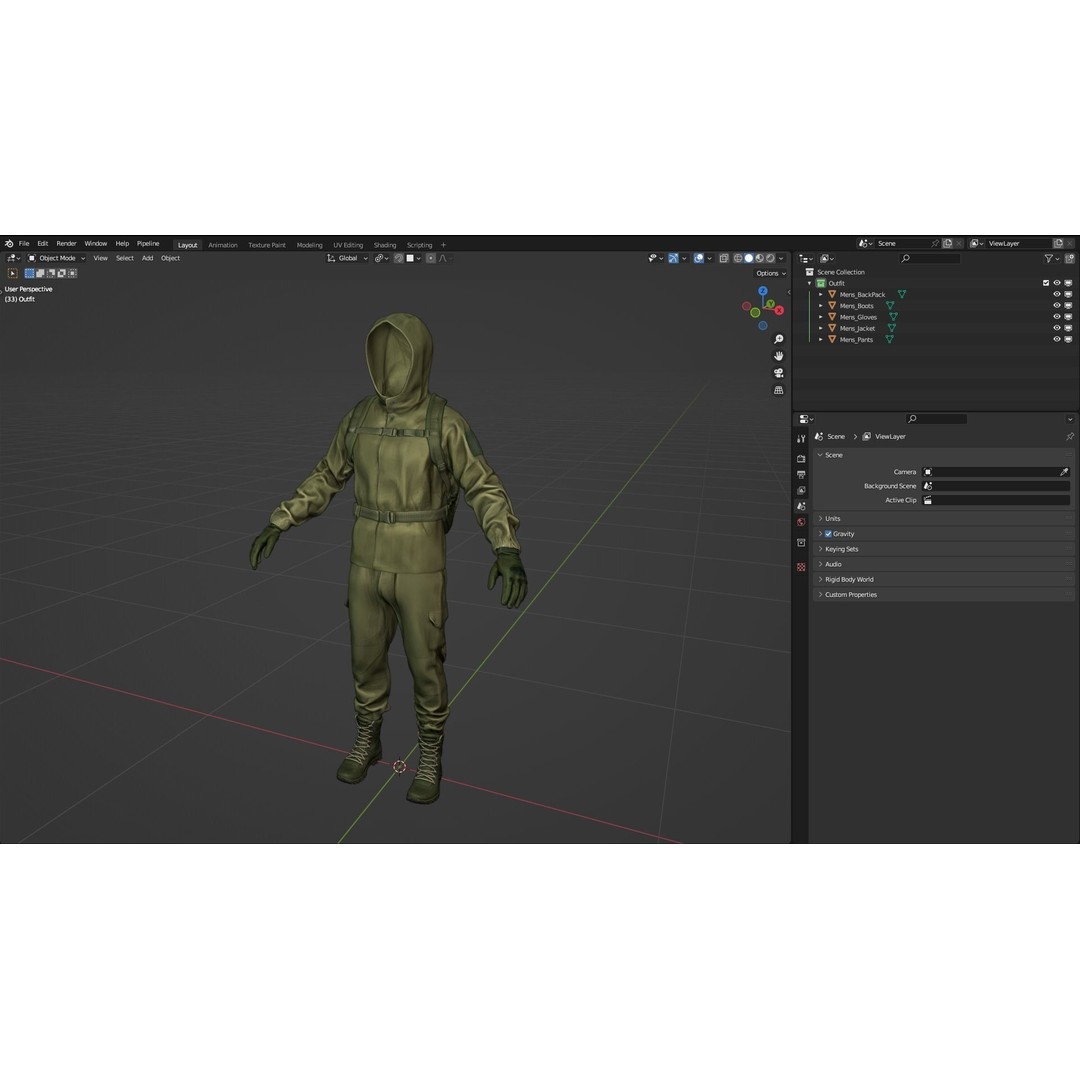Click the Mens_BackPack mesh data triangle icon
Screen dimensions: 1080x1080
click(x=902, y=295)
